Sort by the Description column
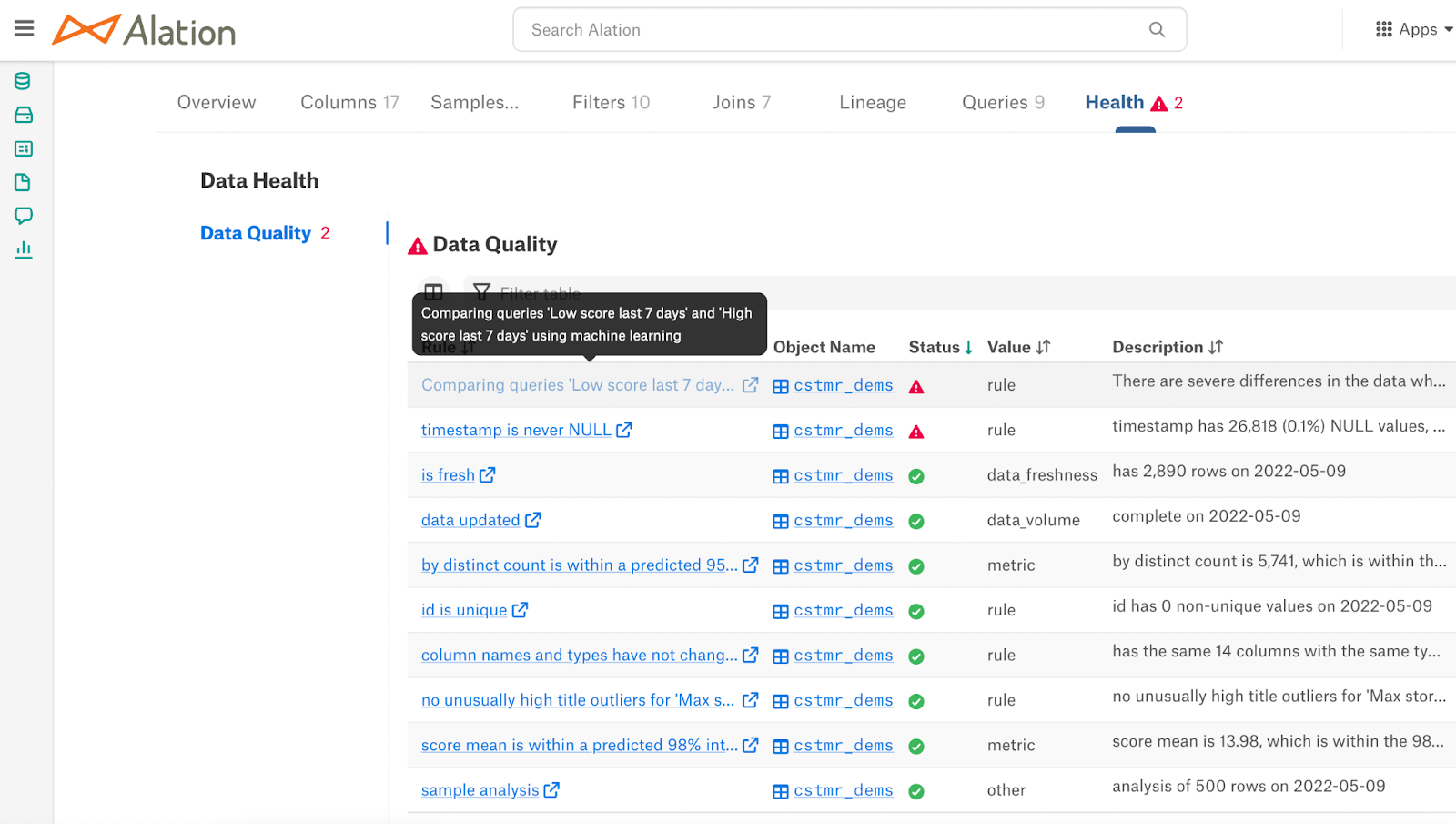The width and height of the screenshot is (1456, 824). pos(1168,347)
